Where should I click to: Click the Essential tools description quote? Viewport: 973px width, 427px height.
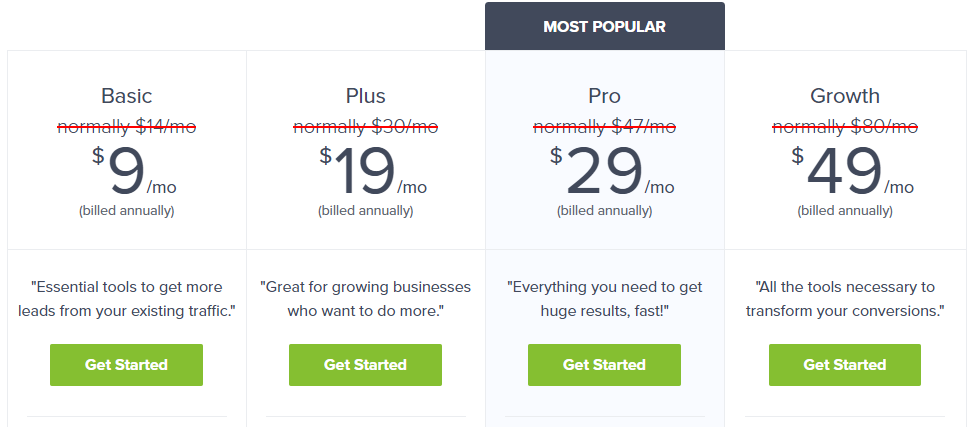point(127,299)
